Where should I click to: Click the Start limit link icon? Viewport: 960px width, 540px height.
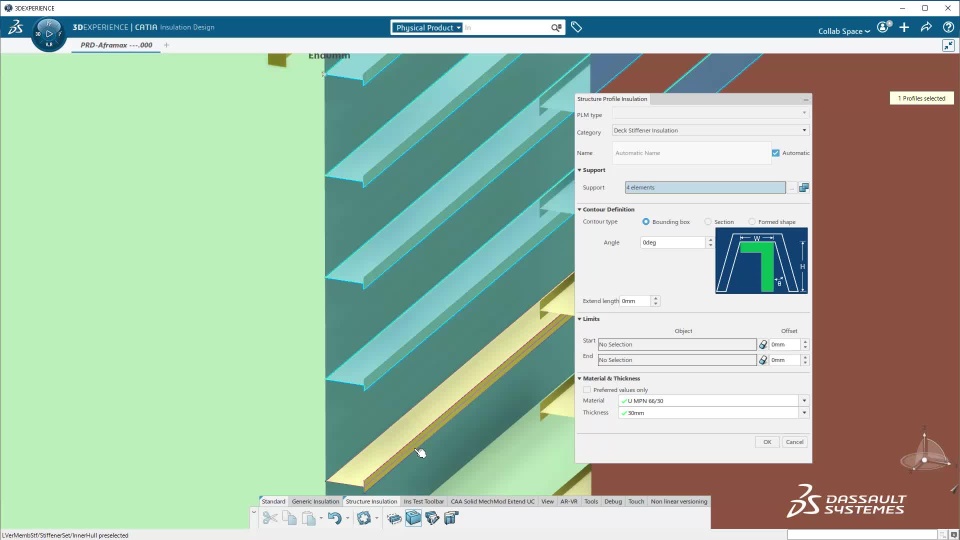(763, 345)
